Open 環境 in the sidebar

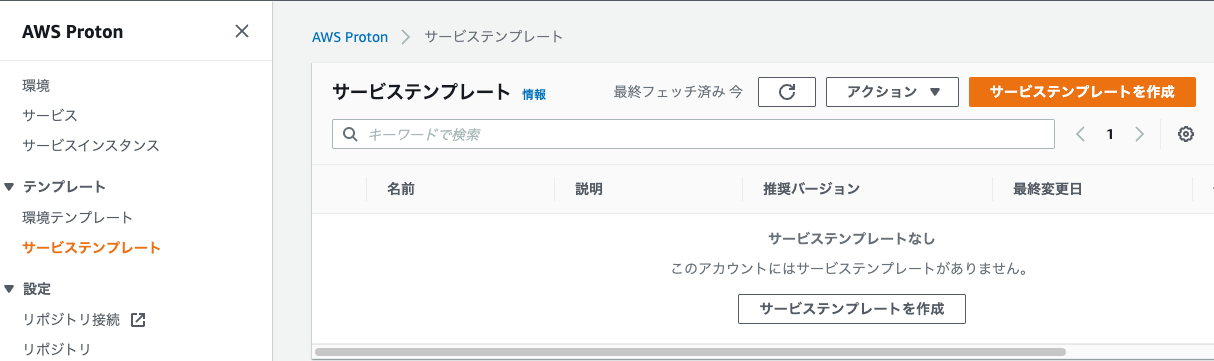click(36, 86)
